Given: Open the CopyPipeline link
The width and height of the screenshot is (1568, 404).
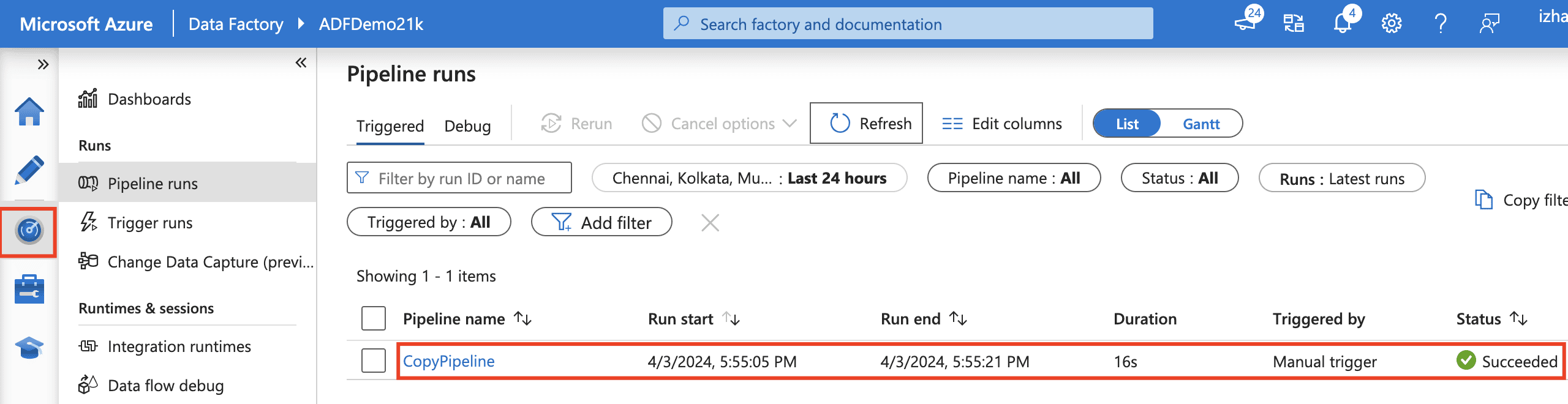Looking at the screenshot, I should coord(448,361).
